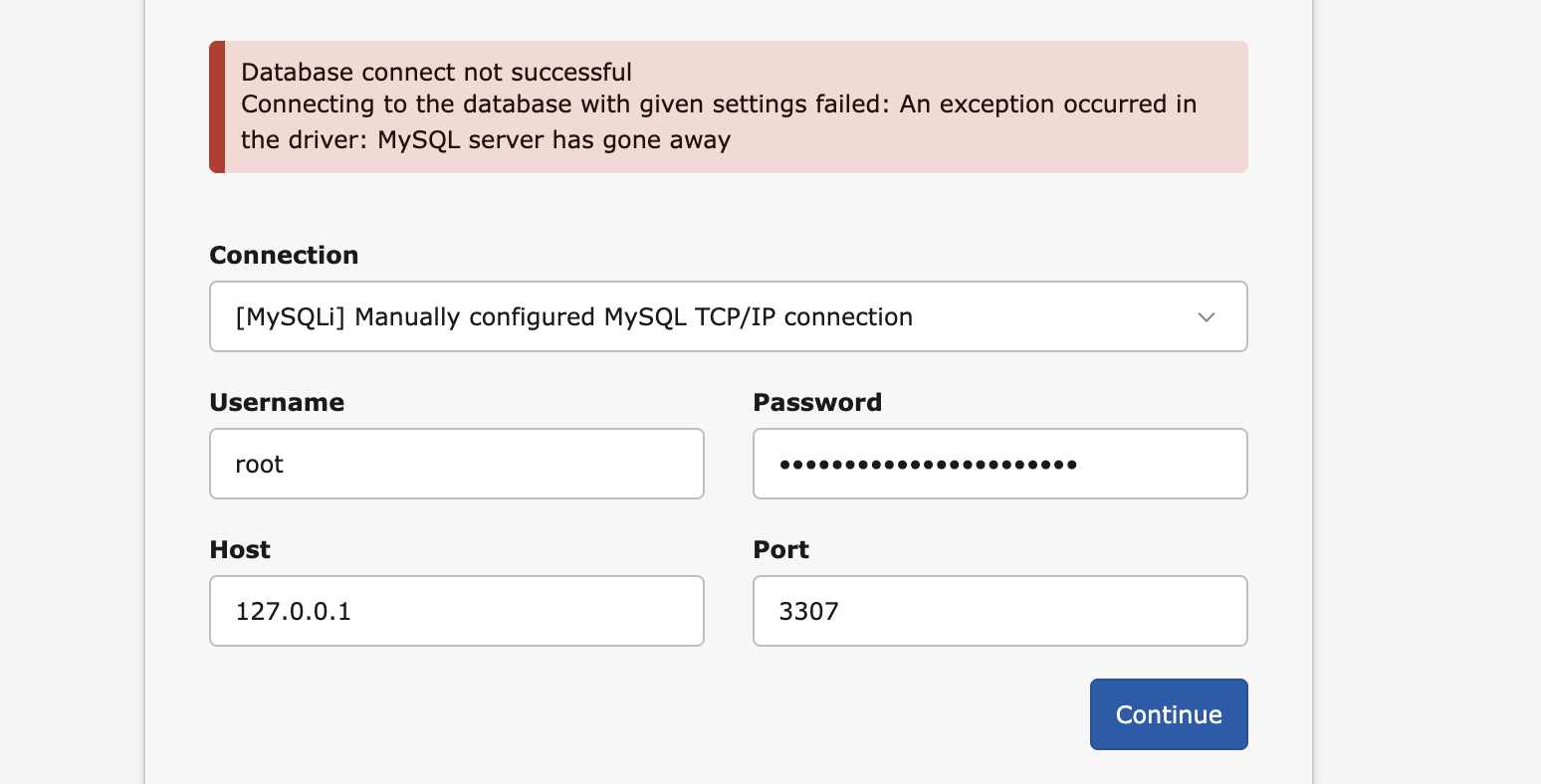1541x784 pixels.
Task: Click the Password label text
Action: 817,403
